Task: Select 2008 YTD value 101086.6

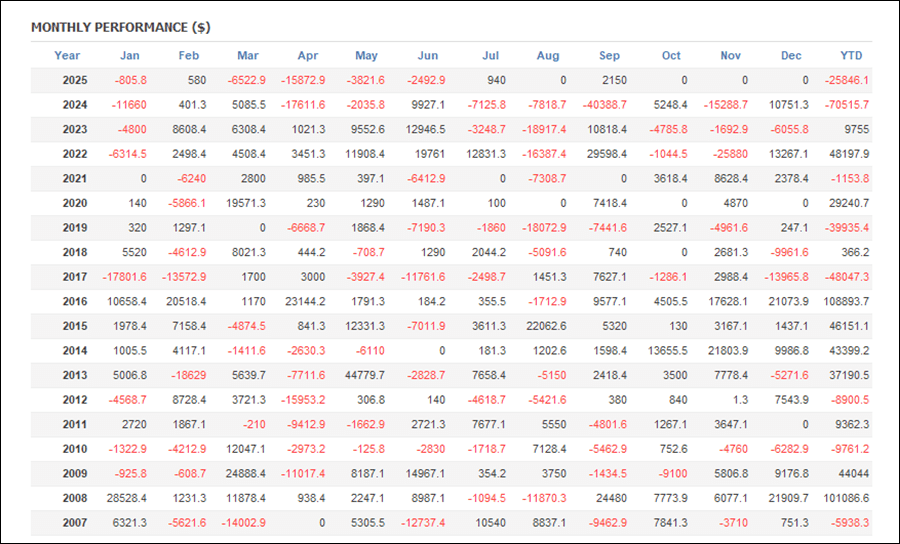Action: pyautogui.click(x=845, y=497)
